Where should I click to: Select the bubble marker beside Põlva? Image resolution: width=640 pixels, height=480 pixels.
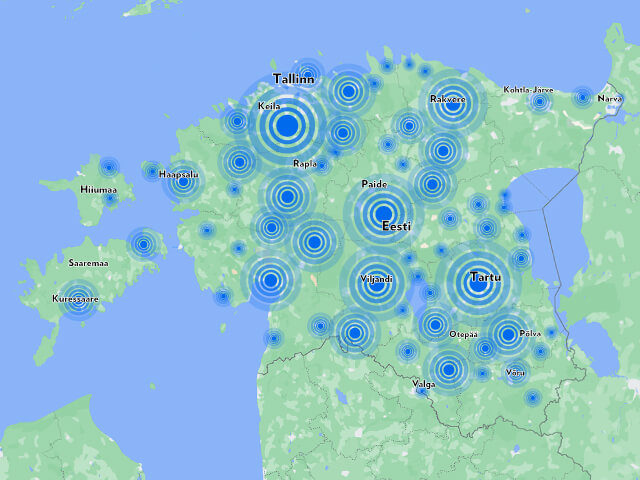[x=508, y=335]
